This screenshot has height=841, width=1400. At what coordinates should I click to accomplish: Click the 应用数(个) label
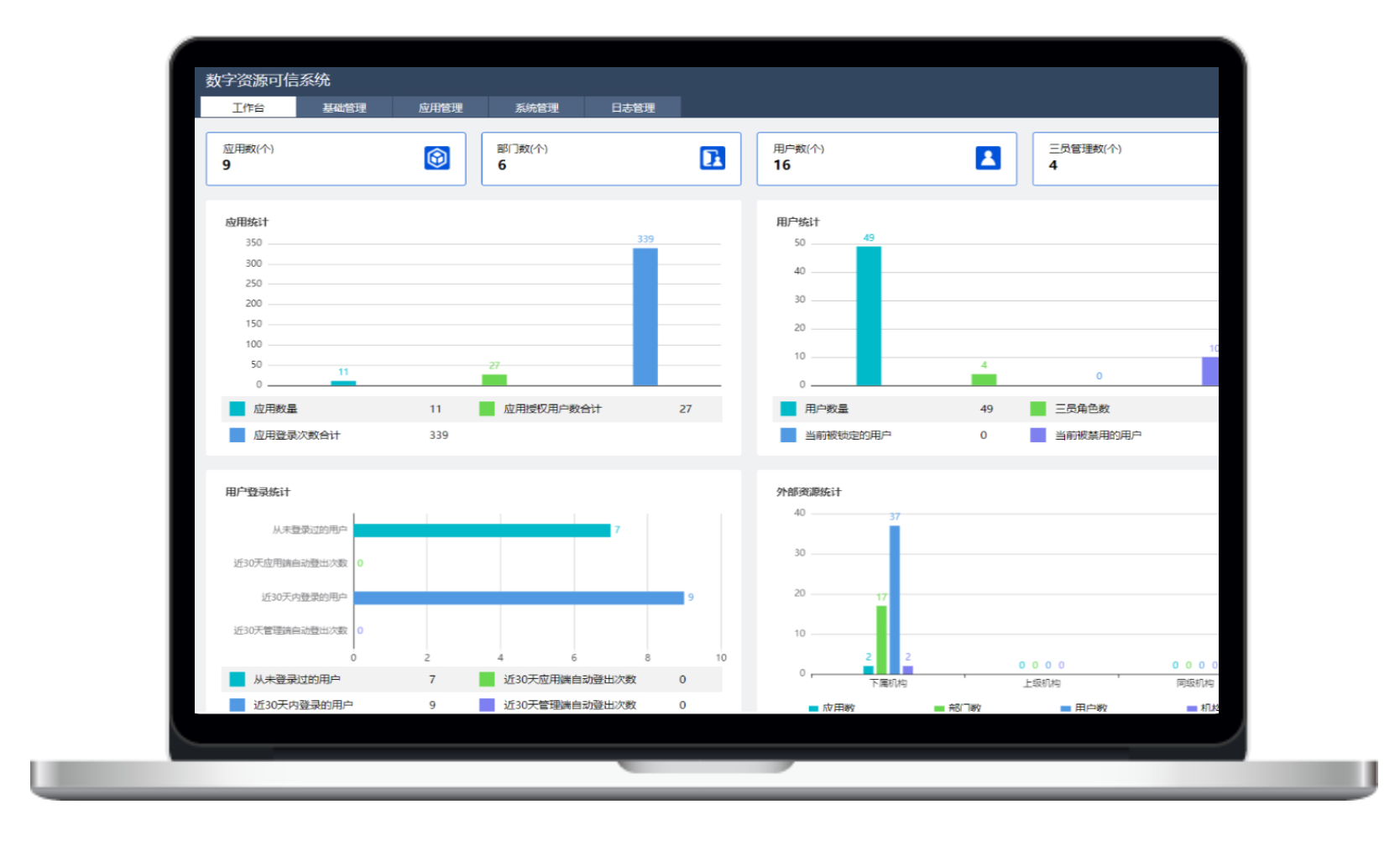click(x=248, y=149)
